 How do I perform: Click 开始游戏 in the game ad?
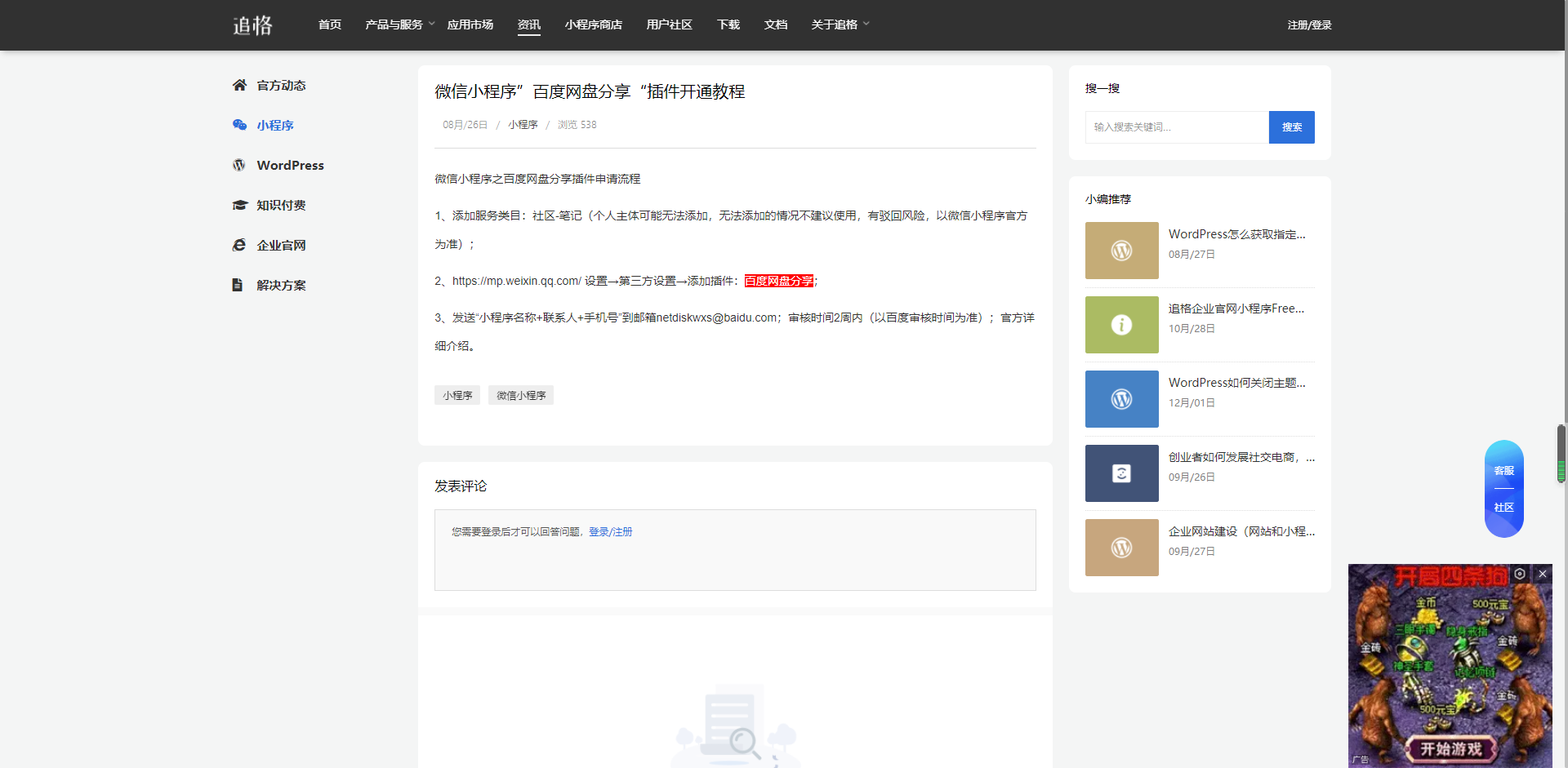coord(1450,748)
